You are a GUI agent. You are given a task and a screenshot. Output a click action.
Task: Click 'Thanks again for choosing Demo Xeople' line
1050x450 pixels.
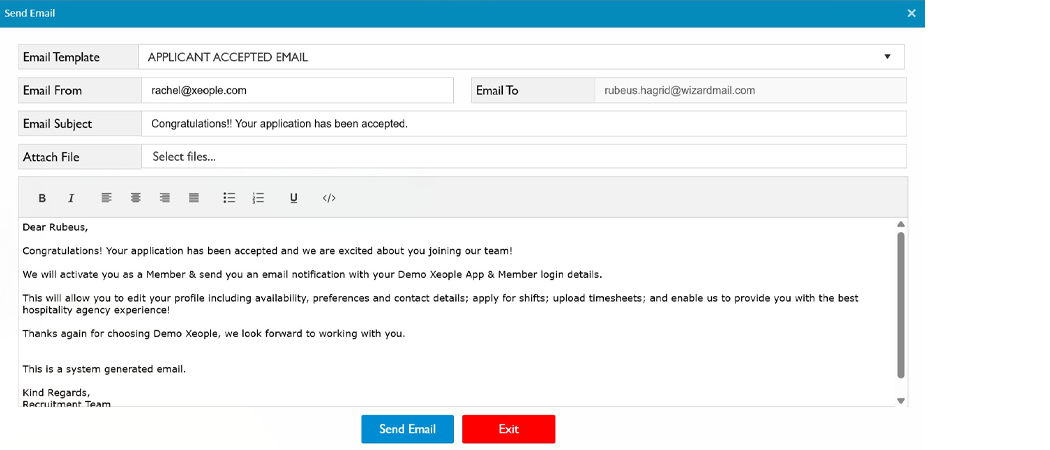(x=214, y=333)
